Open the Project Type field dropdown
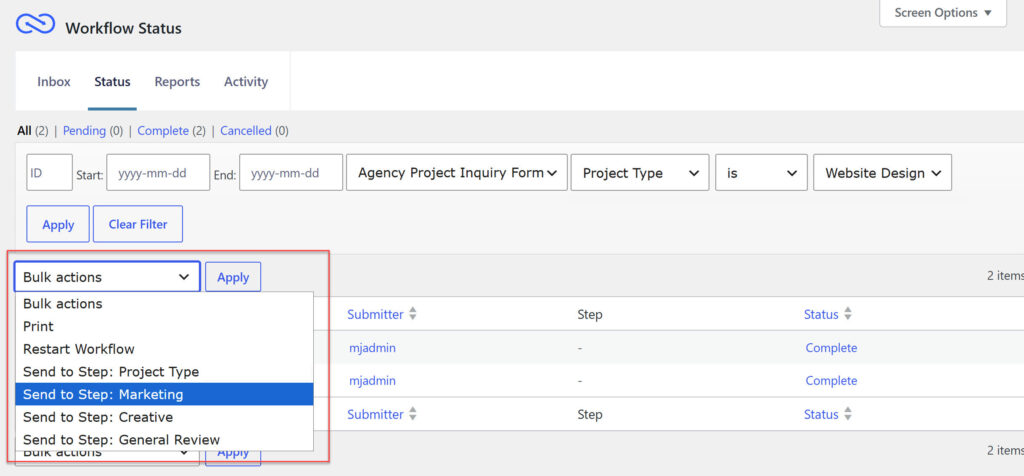Image resolution: width=1024 pixels, height=476 pixels. pos(639,172)
